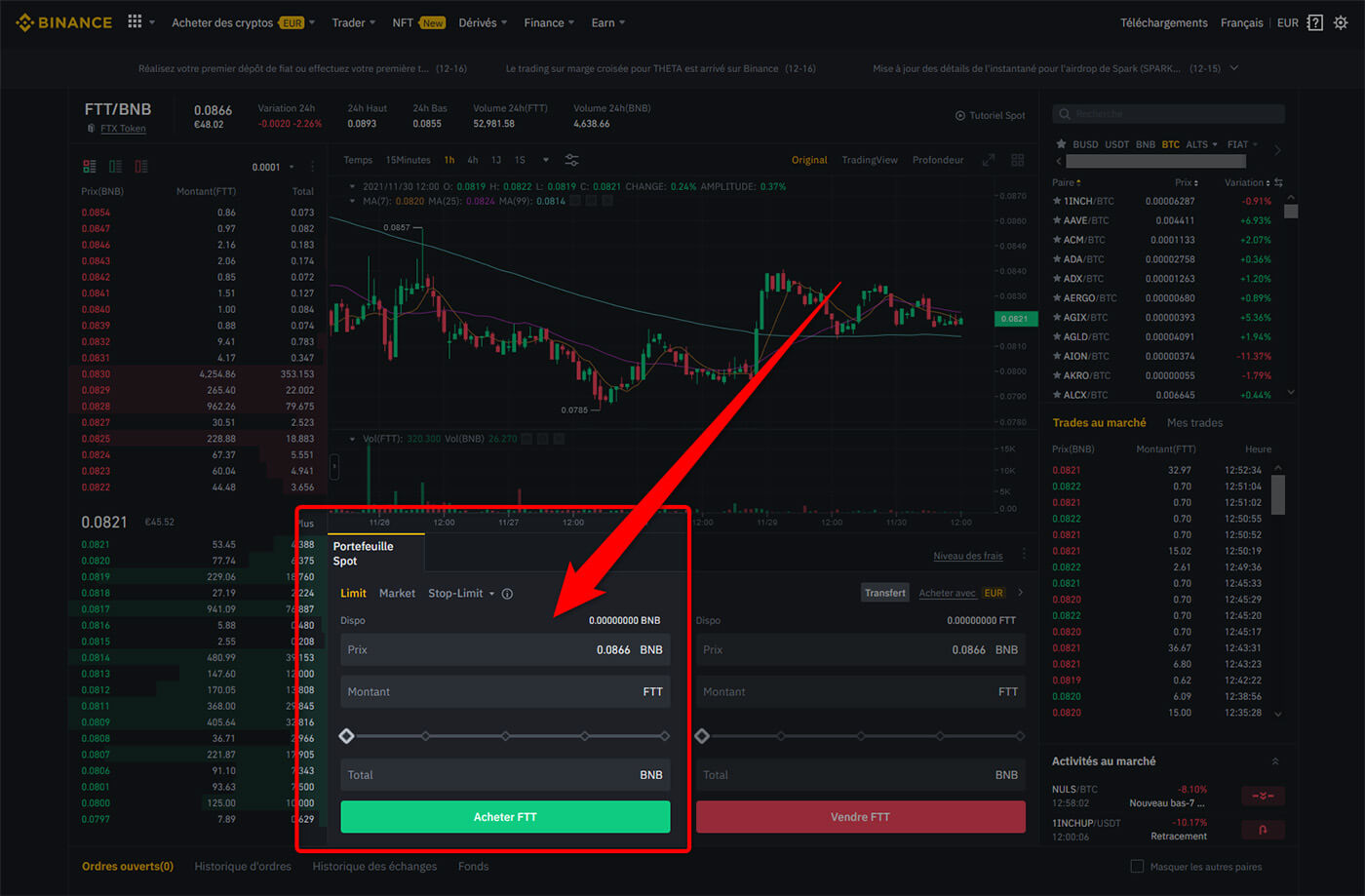Favorite the AION/BTC pair star
This screenshot has height=896, width=1365.
point(1057,356)
